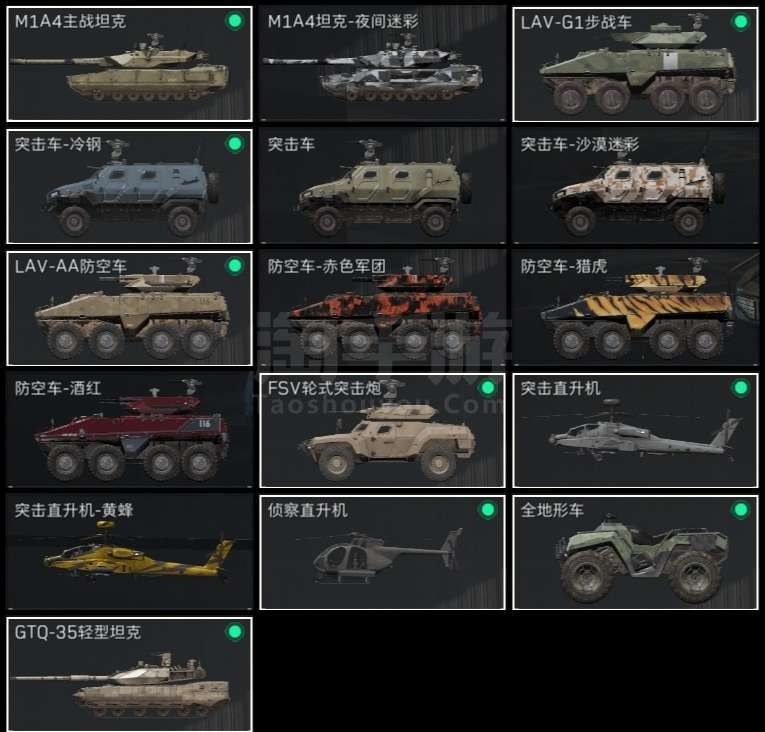Open the FSV轮式突击炮 vehicle card

(x=382, y=430)
